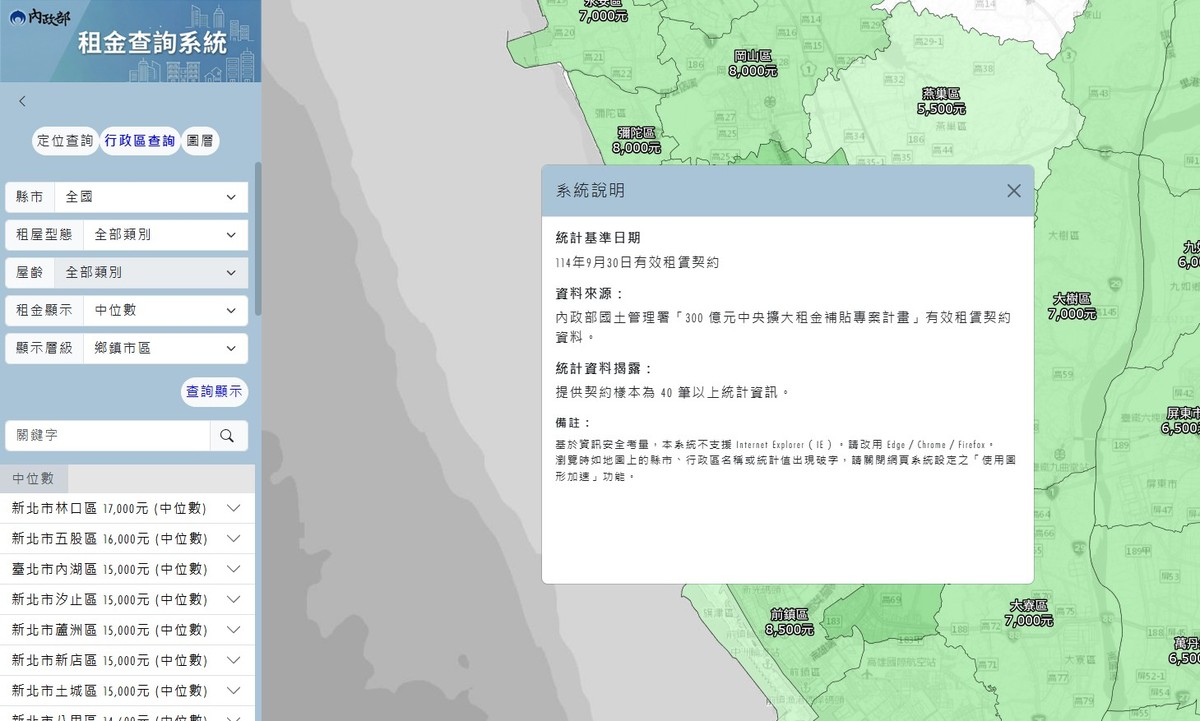
Task: Open the 屋齡 dropdown
Action: (150, 272)
